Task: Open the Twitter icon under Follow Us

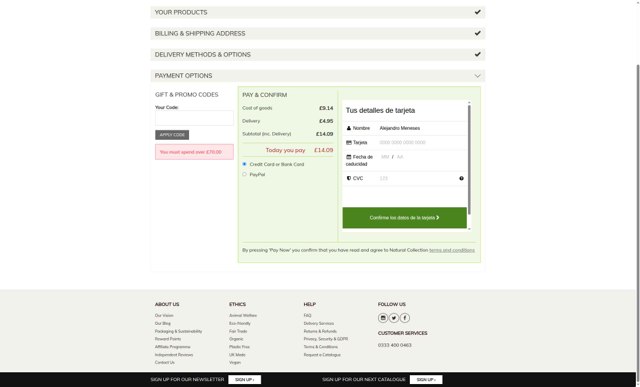Action: pos(394,318)
